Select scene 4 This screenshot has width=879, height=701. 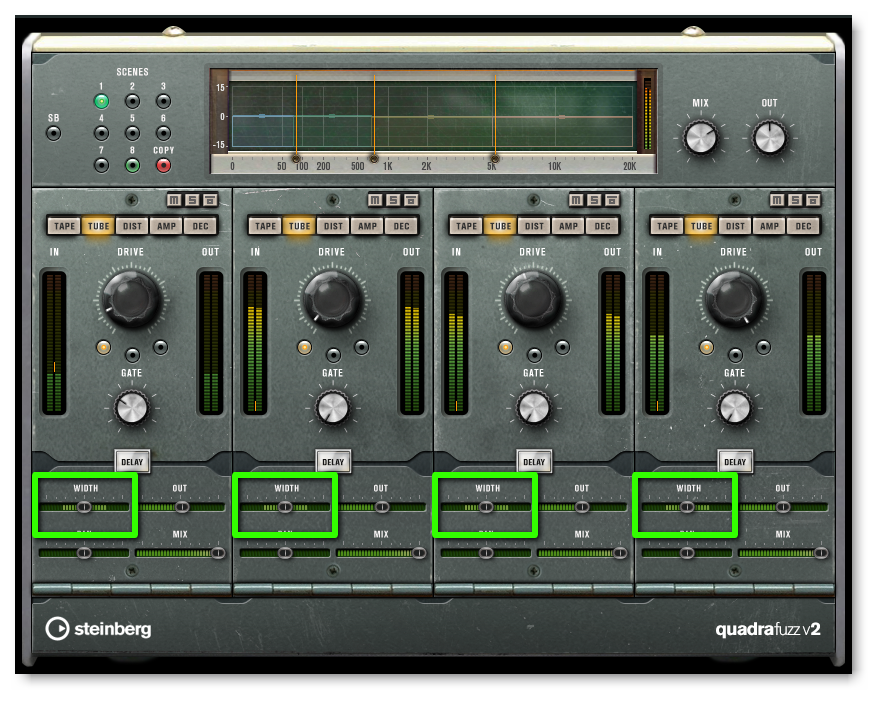[101, 133]
